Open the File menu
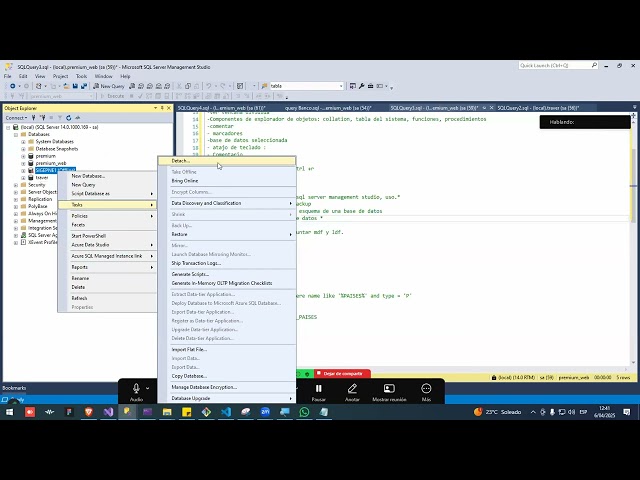 coord(8,76)
